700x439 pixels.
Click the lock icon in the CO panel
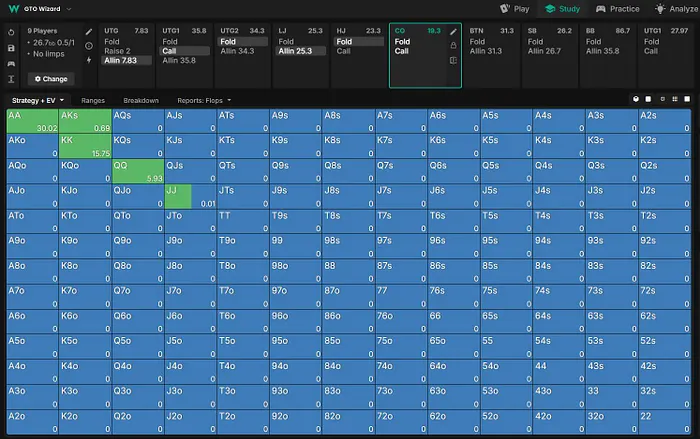(453, 46)
